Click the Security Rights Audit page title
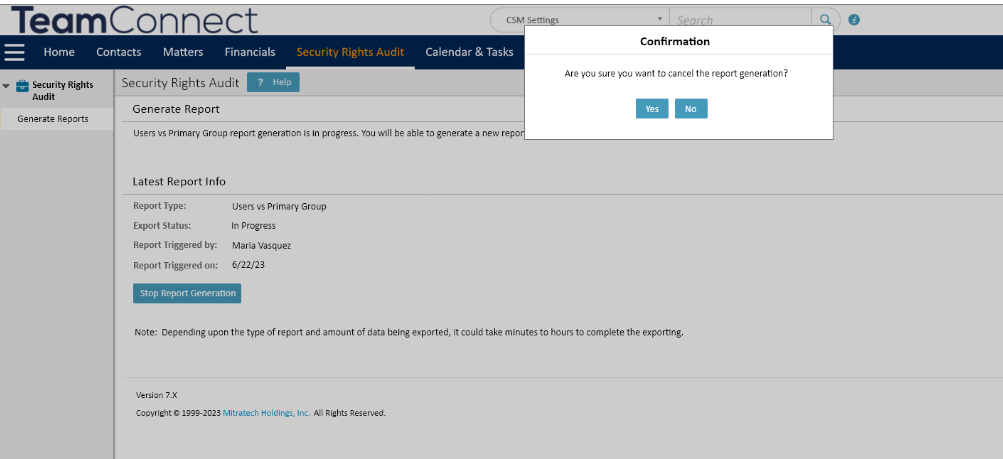This screenshot has width=1003, height=459. coord(180,82)
